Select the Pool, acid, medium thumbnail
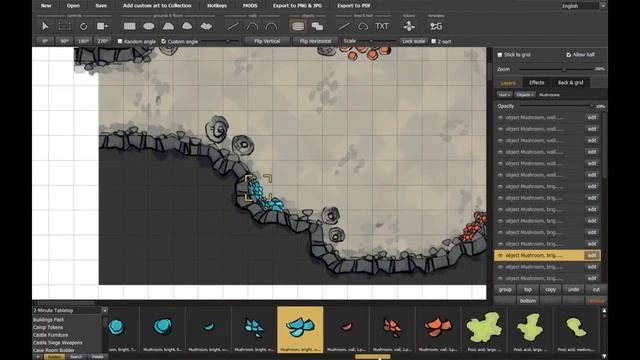This screenshot has width=640, height=360. point(576,329)
